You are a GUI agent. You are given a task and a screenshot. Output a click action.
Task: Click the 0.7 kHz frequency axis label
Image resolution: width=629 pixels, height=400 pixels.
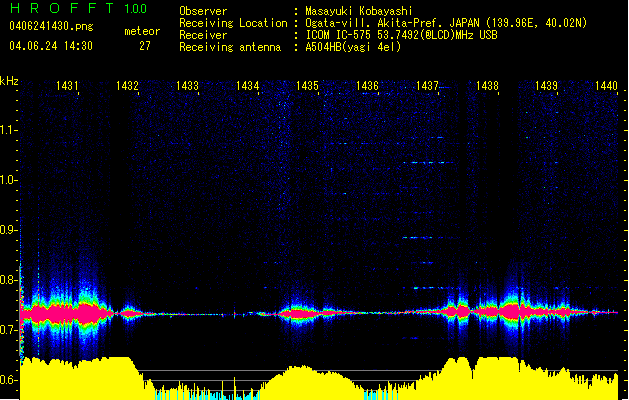click(x=9, y=330)
